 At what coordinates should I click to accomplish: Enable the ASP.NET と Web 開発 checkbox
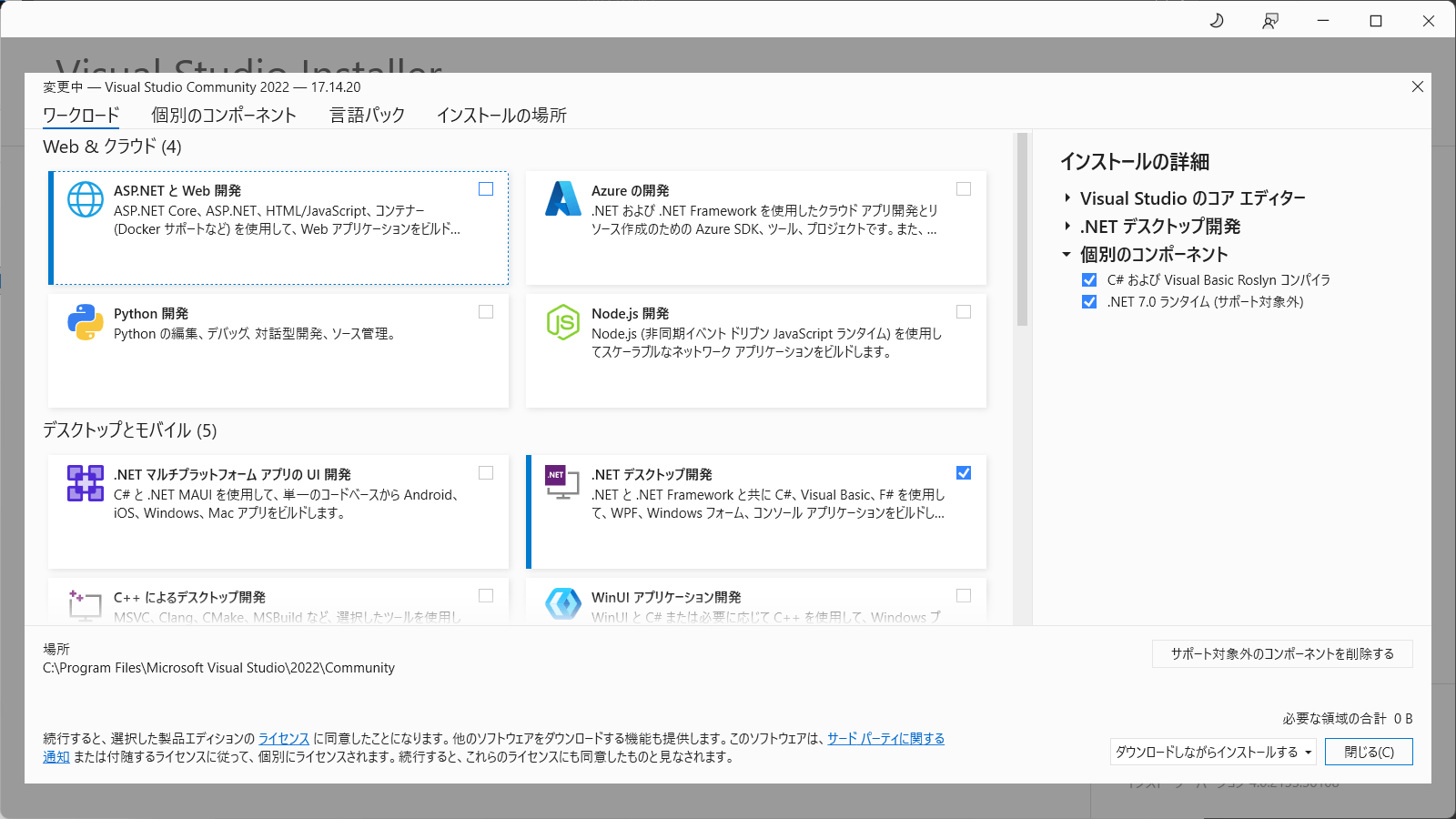486,189
